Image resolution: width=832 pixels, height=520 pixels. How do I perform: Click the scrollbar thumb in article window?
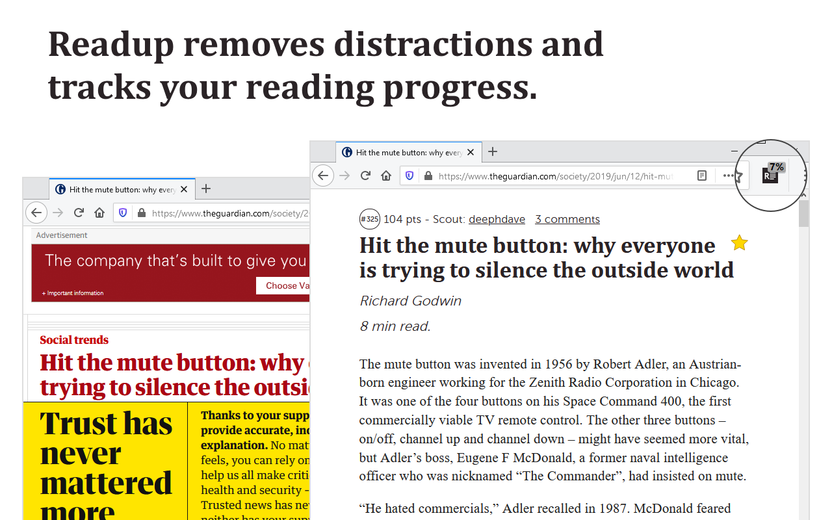pos(803,213)
